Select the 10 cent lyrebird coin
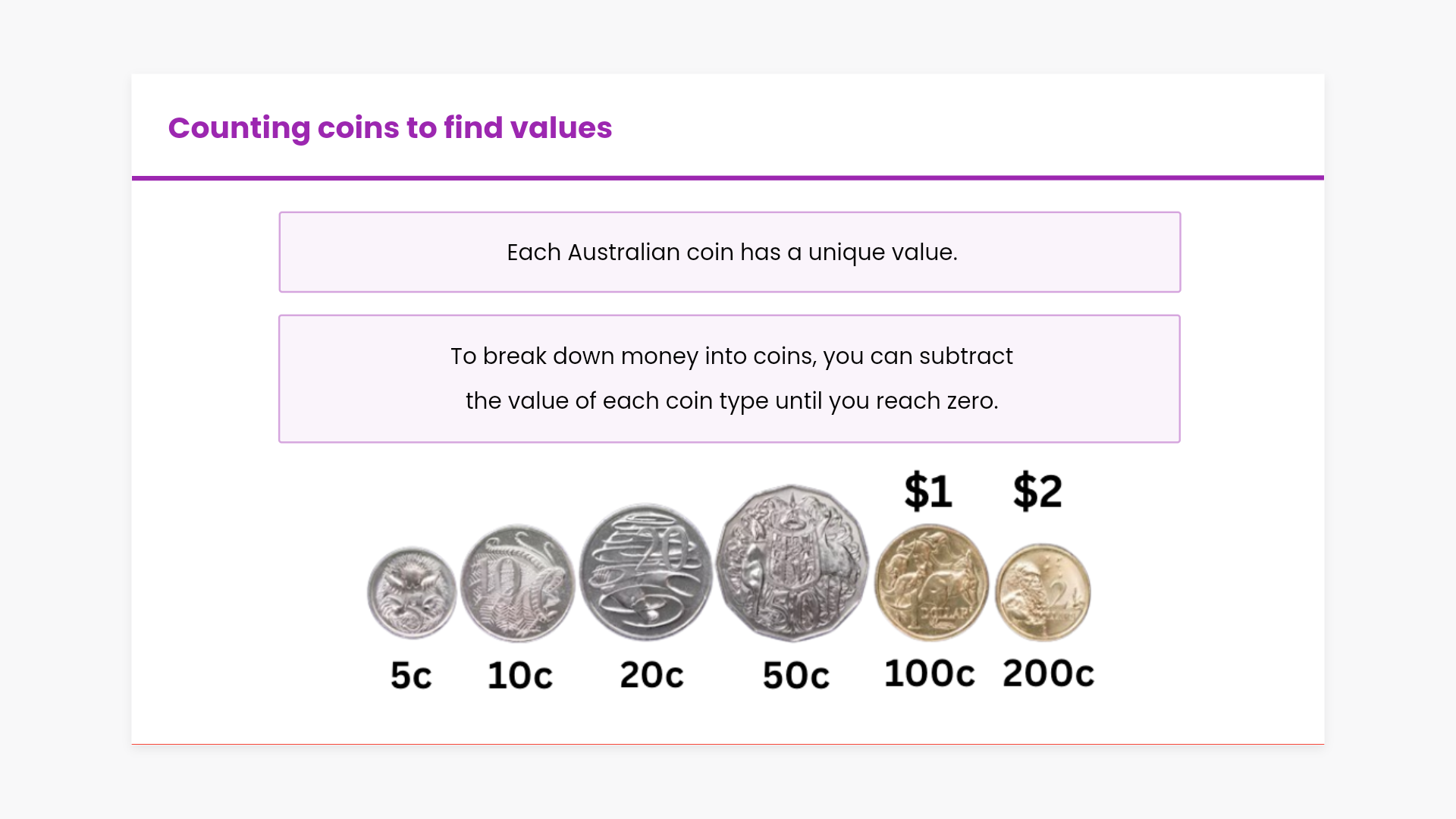The width and height of the screenshot is (1456, 819). (x=518, y=584)
